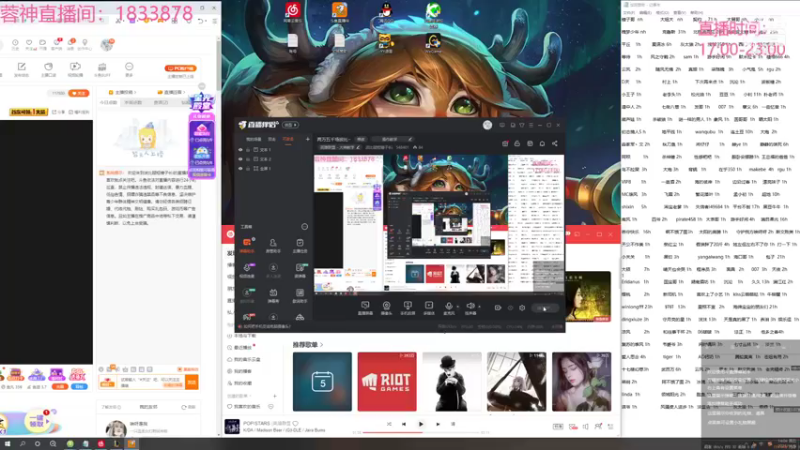Open the headset tool in toolbox second row
This screenshot has width=800, height=450.
[247, 270]
